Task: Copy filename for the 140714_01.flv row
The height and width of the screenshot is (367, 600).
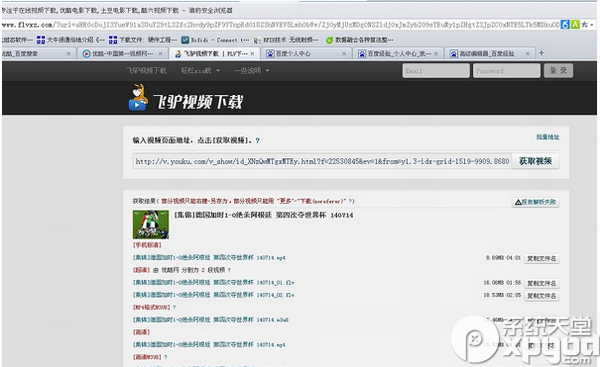Action: pos(541,284)
